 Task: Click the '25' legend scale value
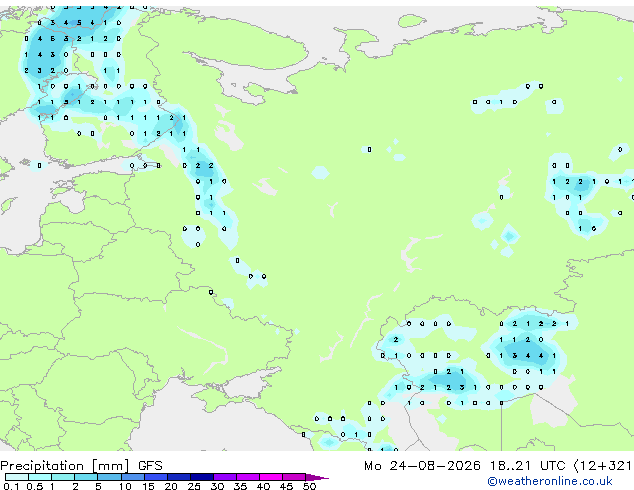tap(194, 486)
